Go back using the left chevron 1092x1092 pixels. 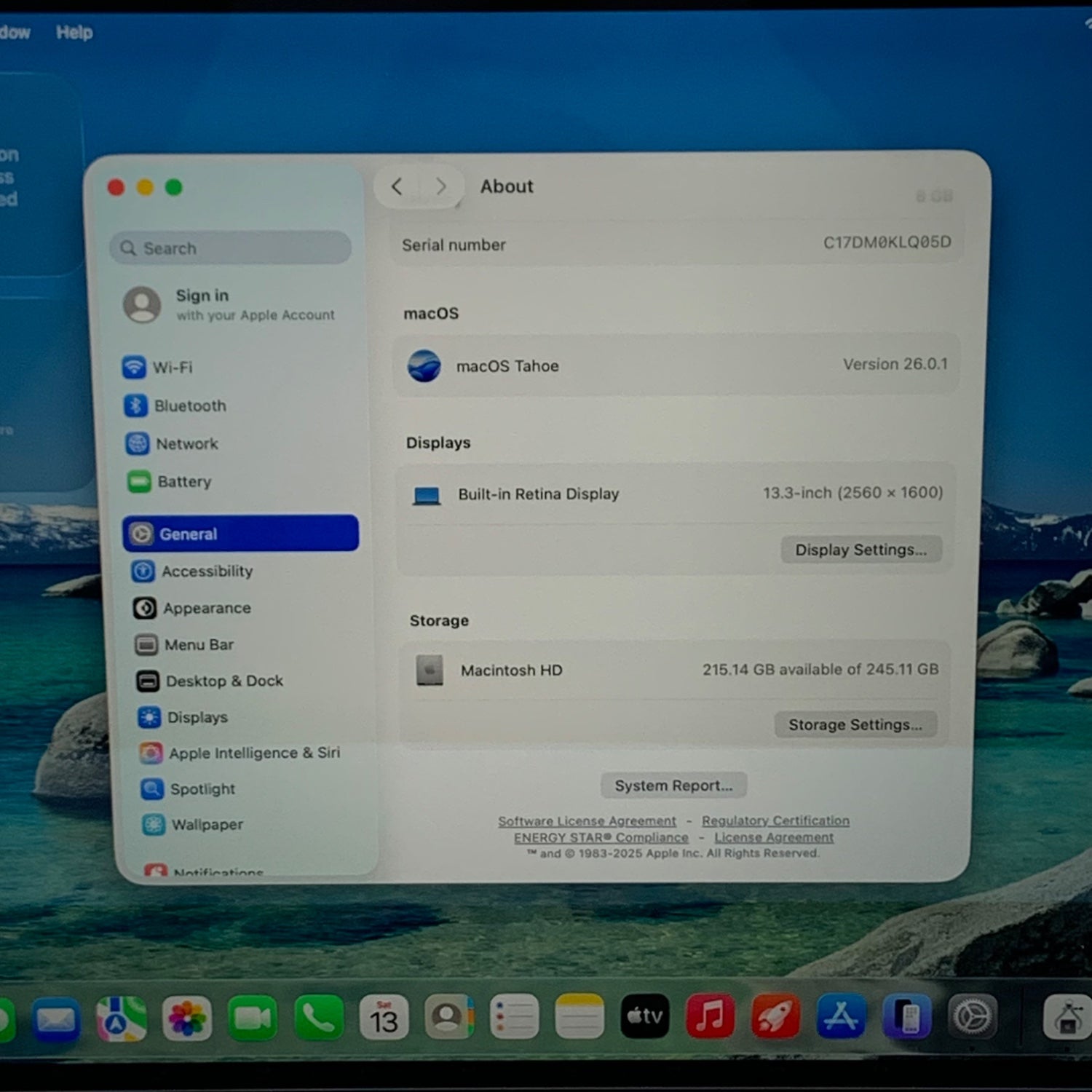(397, 187)
